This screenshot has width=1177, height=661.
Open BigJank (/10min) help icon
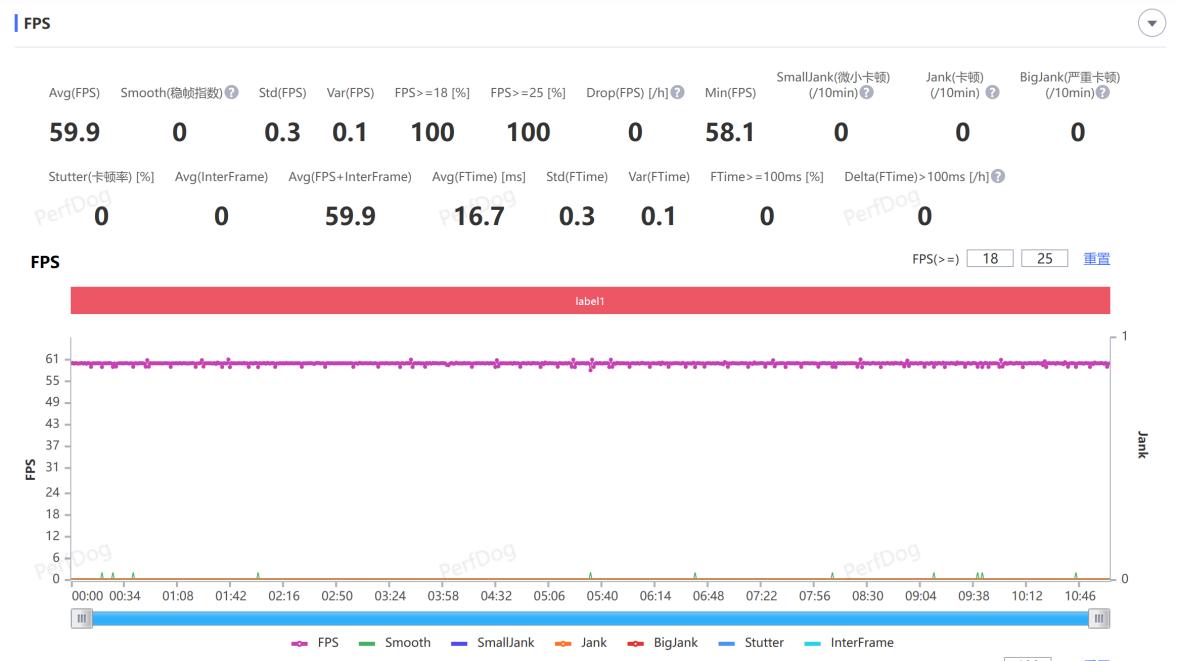click(1102, 92)
